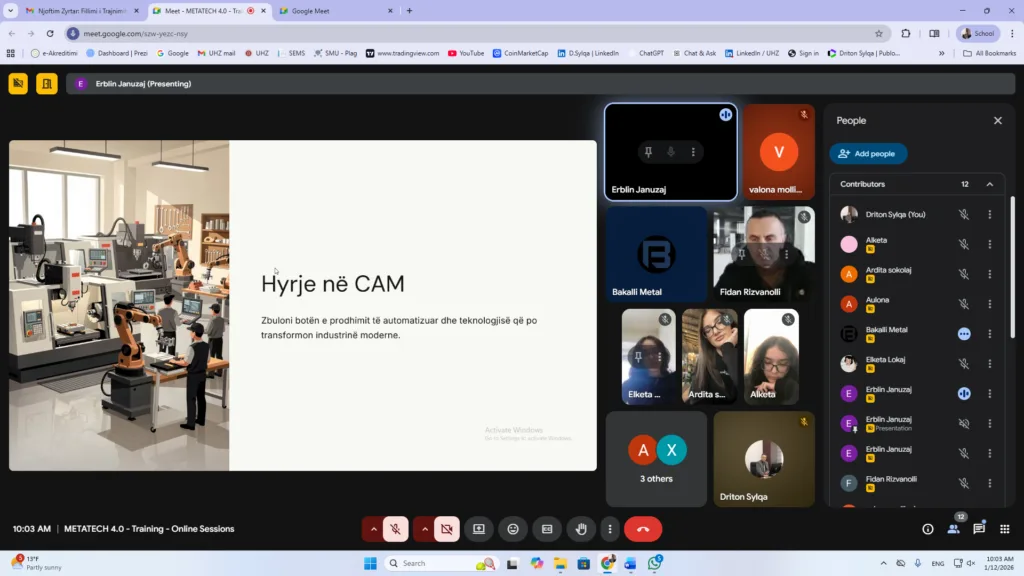Collapse the Contributors list
This screenshot has height=576, width=1024.
coord(990,184)
